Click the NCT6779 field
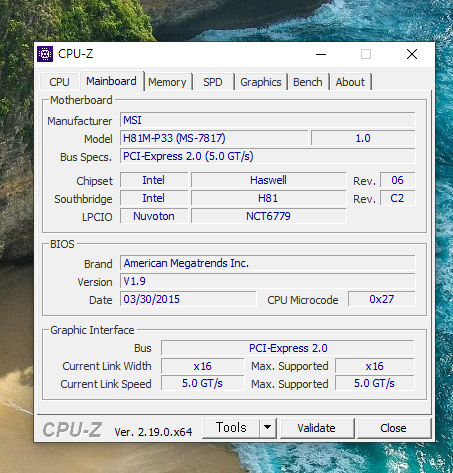The height and width of the screenshot is (473, 453). point(269,216)
